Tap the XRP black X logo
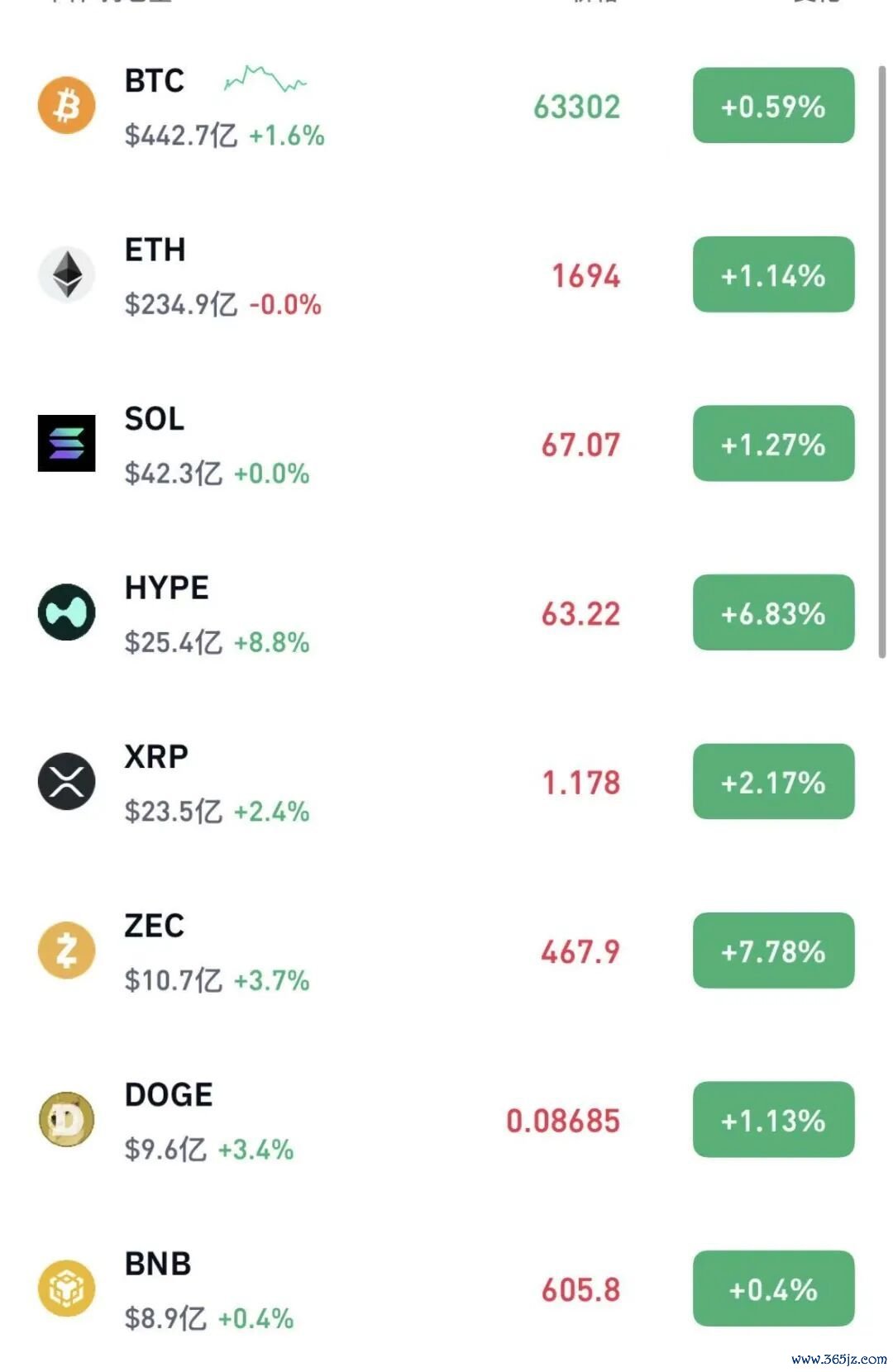Image resolution: width=893 pixels, height=1372 pixels. click(x=66, y=781)
